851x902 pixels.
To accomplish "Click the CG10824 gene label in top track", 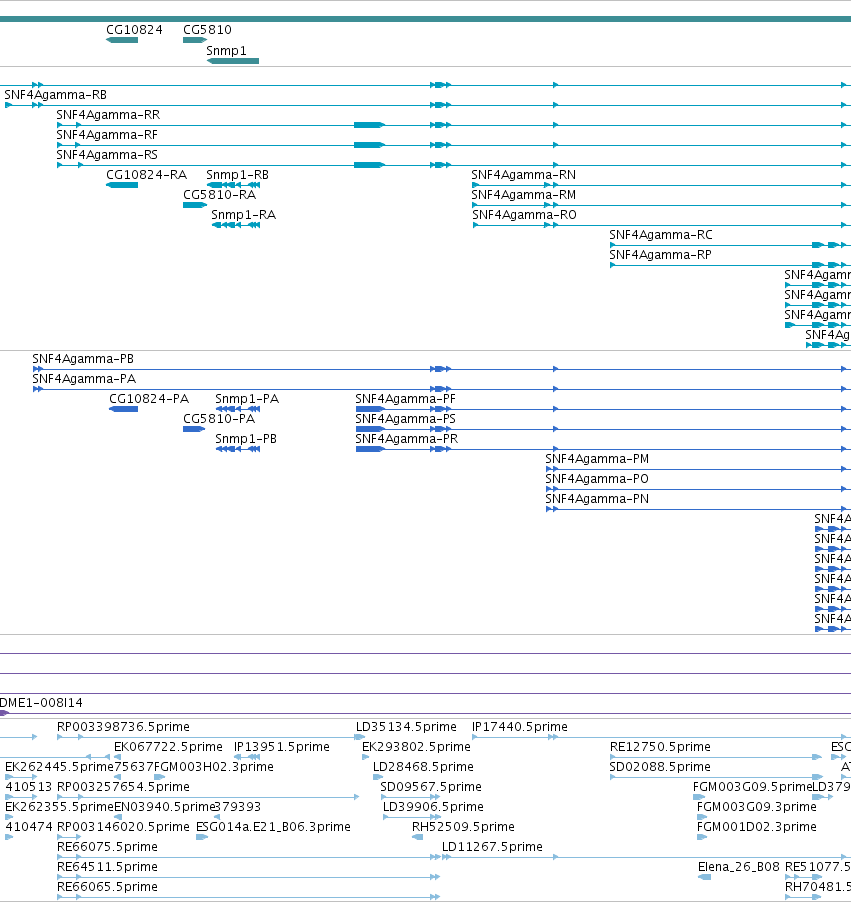I will click(x=135, y=30).
